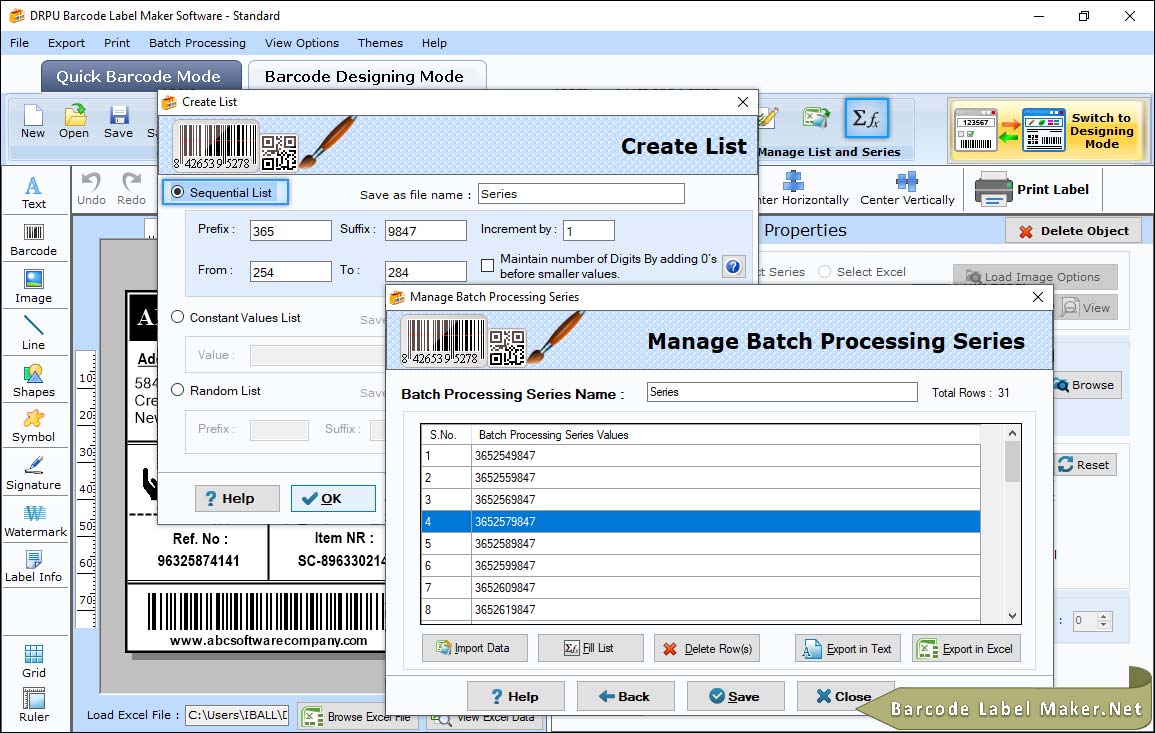
Task: Click the Suffix field containing 9847
Action: click(426, 231)
